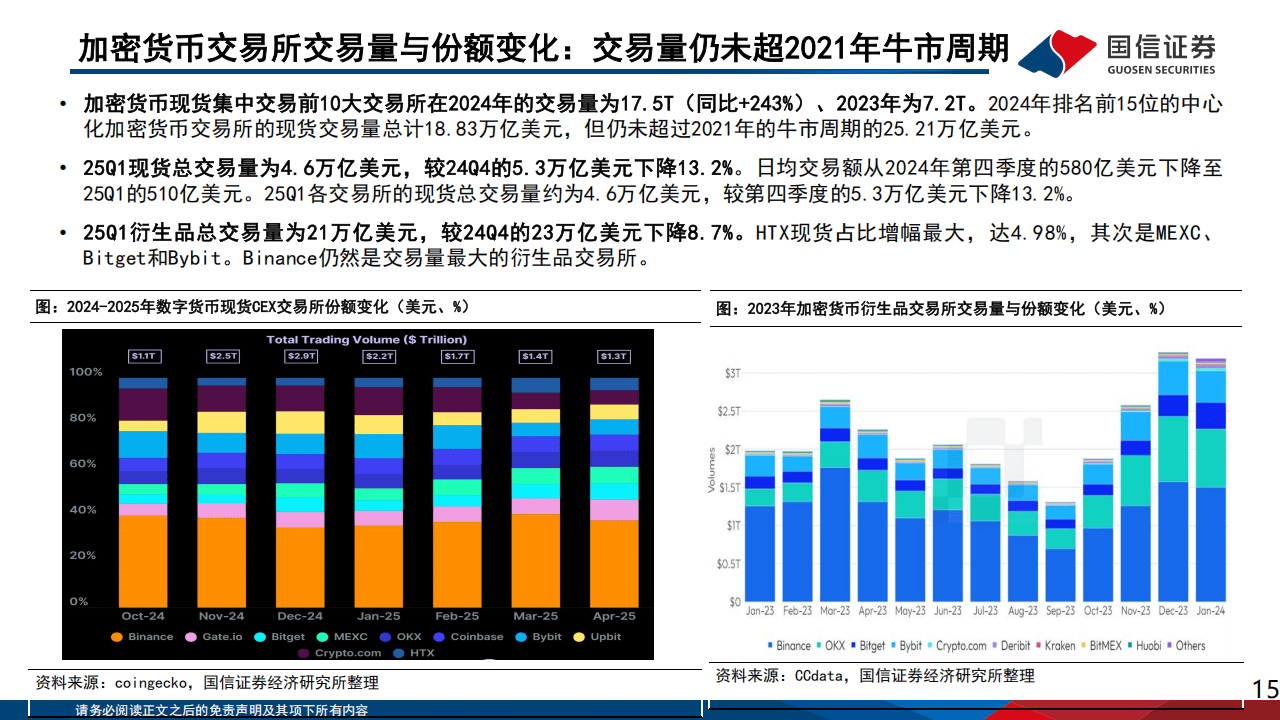Click the $1.3T volume badge above Apr-25
Screen dimensions: 1280x720
point(614,356)
